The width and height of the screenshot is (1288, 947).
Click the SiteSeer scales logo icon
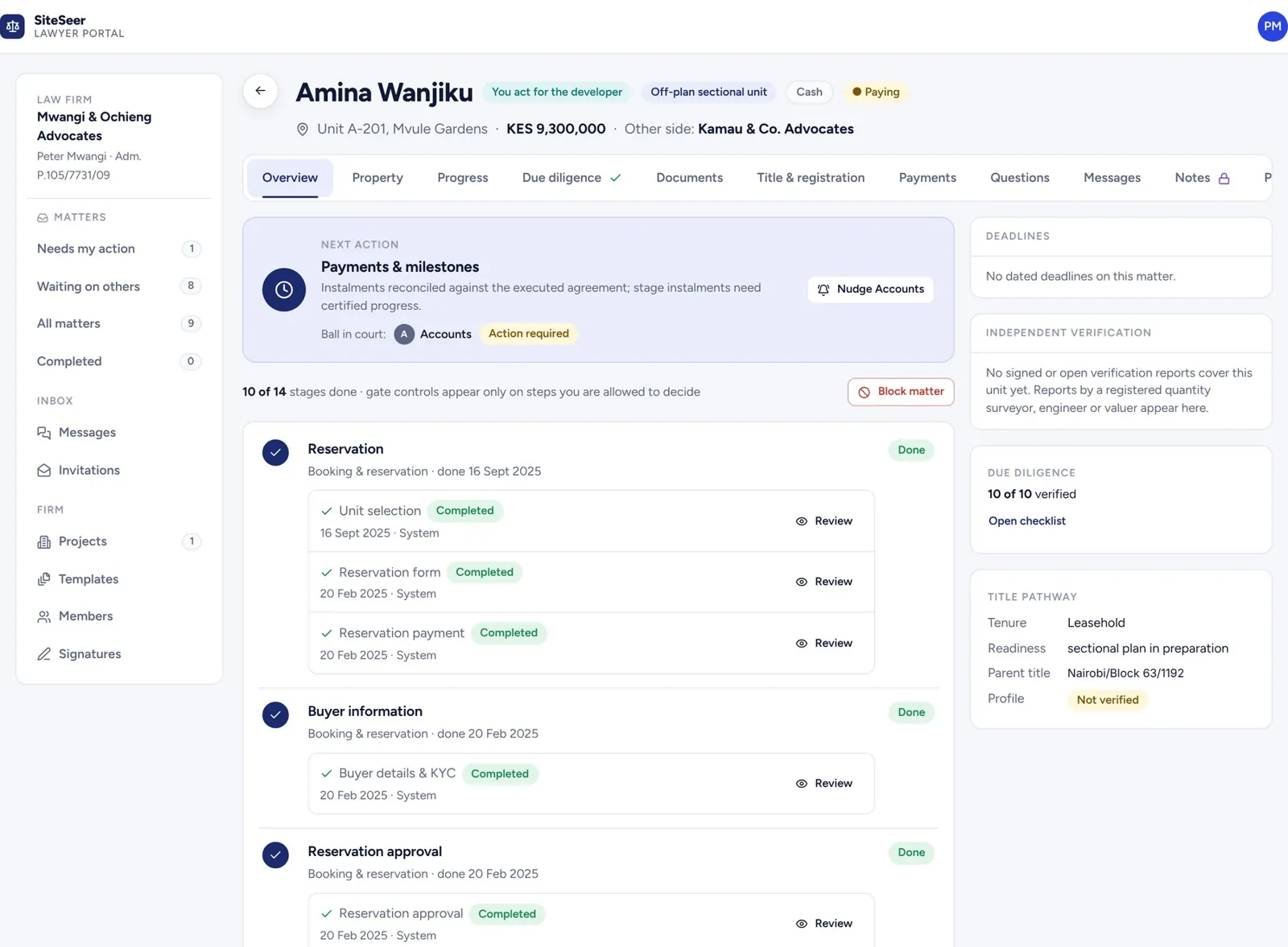(12, 27)
